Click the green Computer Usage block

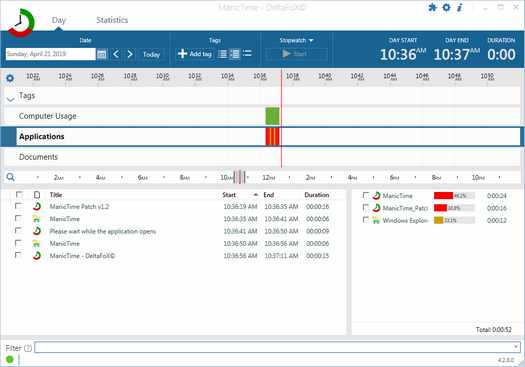pos(272,116)
